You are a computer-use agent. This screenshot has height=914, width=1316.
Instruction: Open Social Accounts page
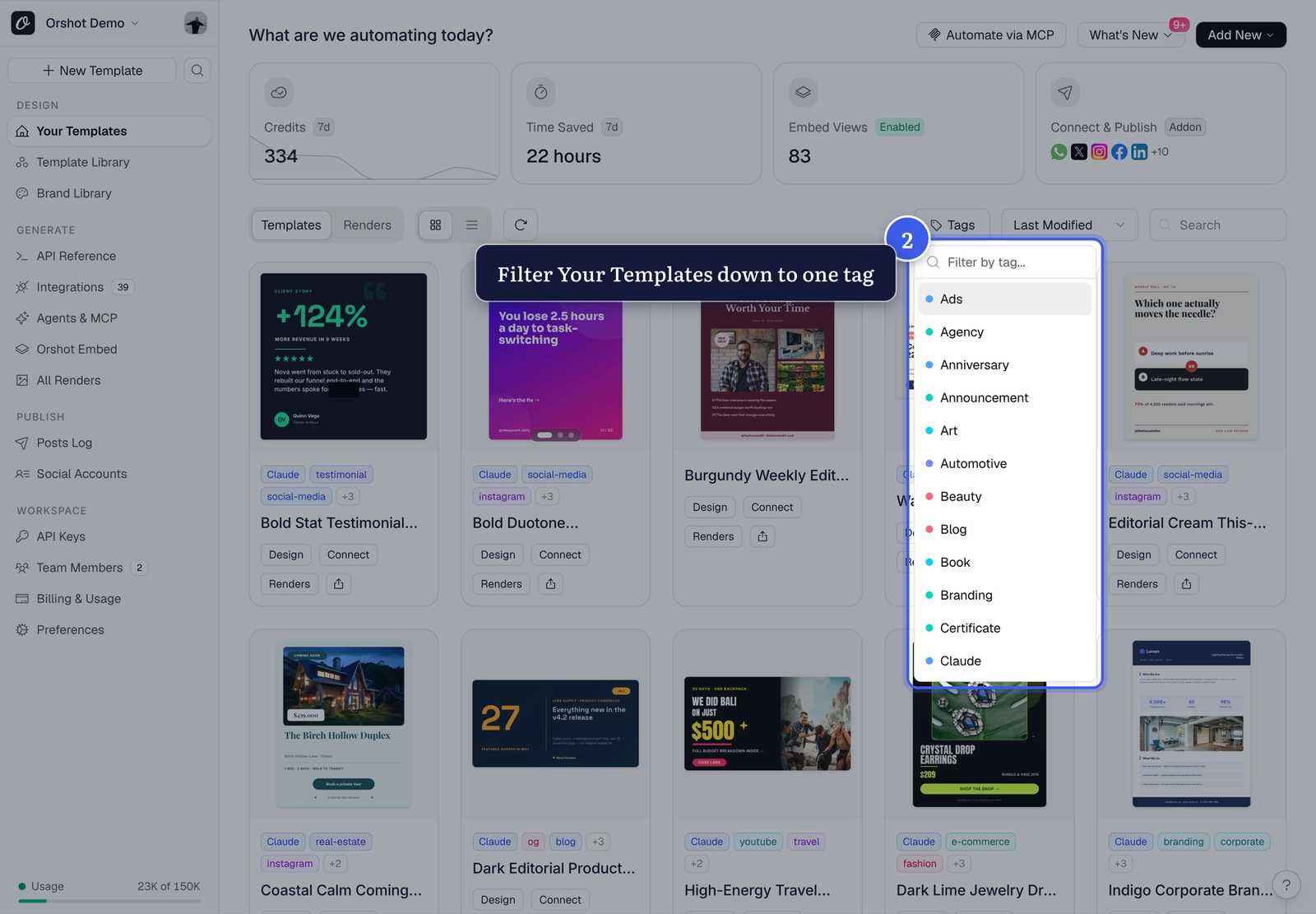[109, 474]
